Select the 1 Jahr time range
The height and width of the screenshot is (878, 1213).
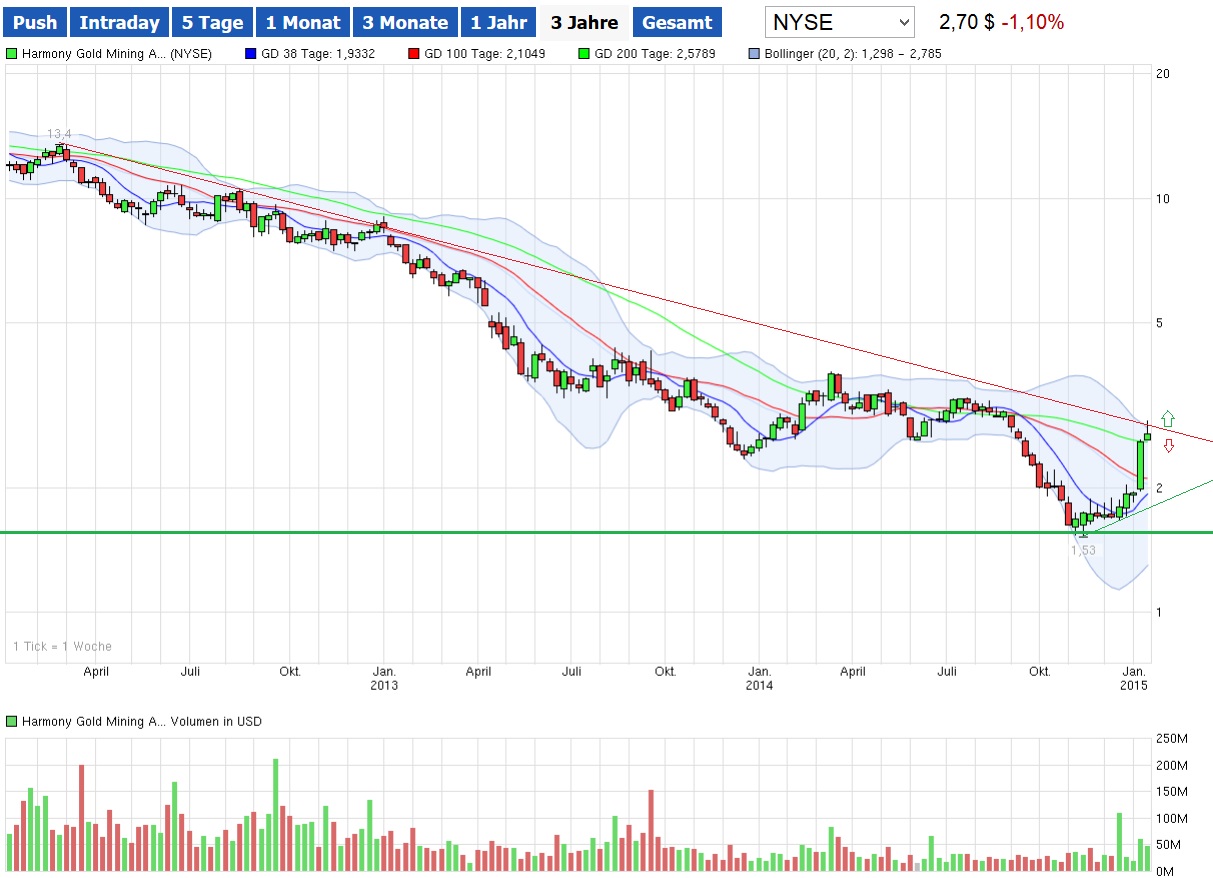(x=498, y=21)
